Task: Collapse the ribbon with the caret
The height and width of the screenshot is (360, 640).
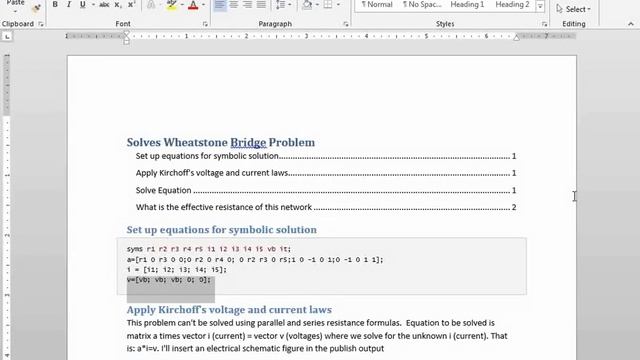Action: click(x=631, y=24)
